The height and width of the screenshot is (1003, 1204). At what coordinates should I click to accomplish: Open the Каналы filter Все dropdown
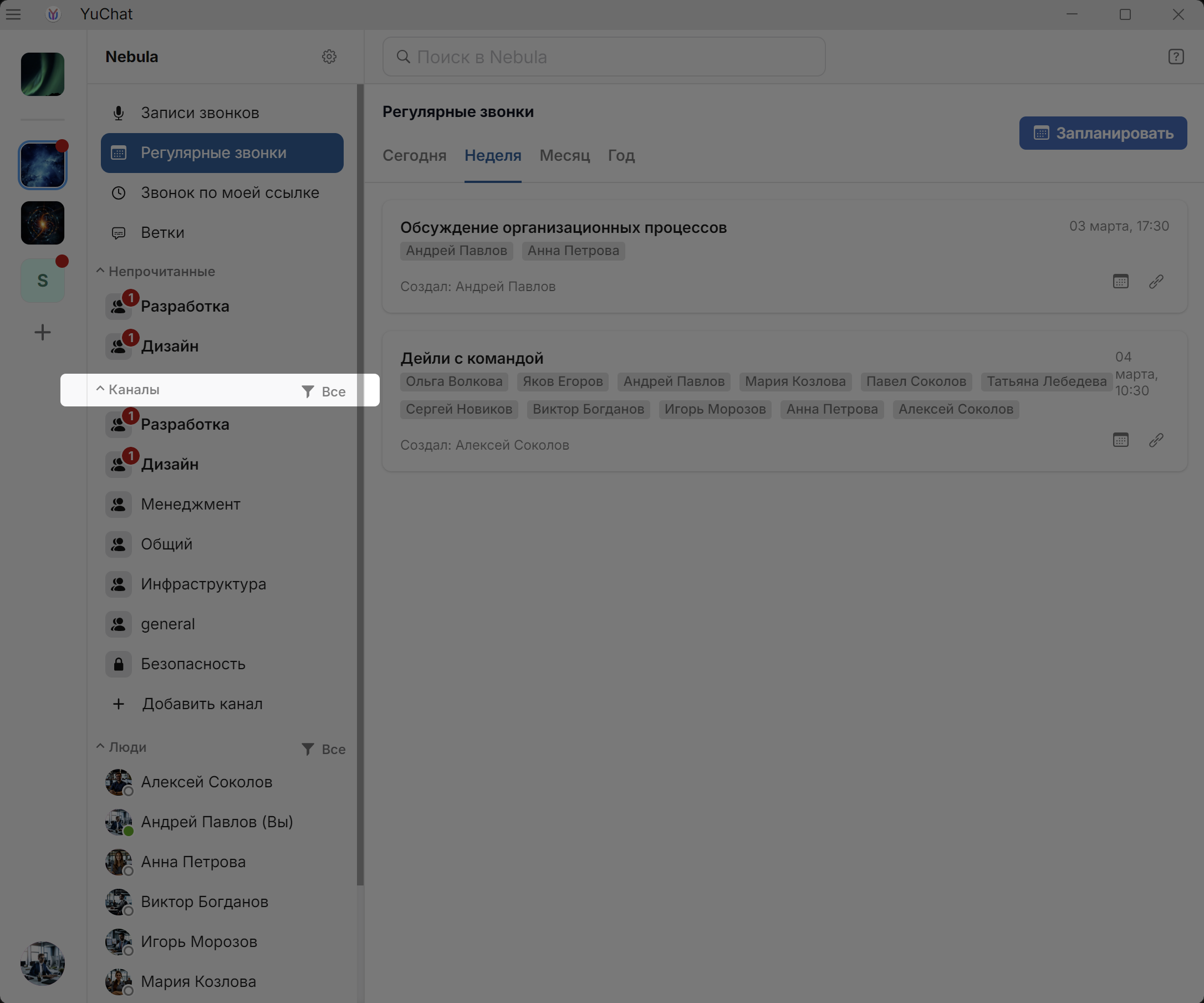click(323, 391)
